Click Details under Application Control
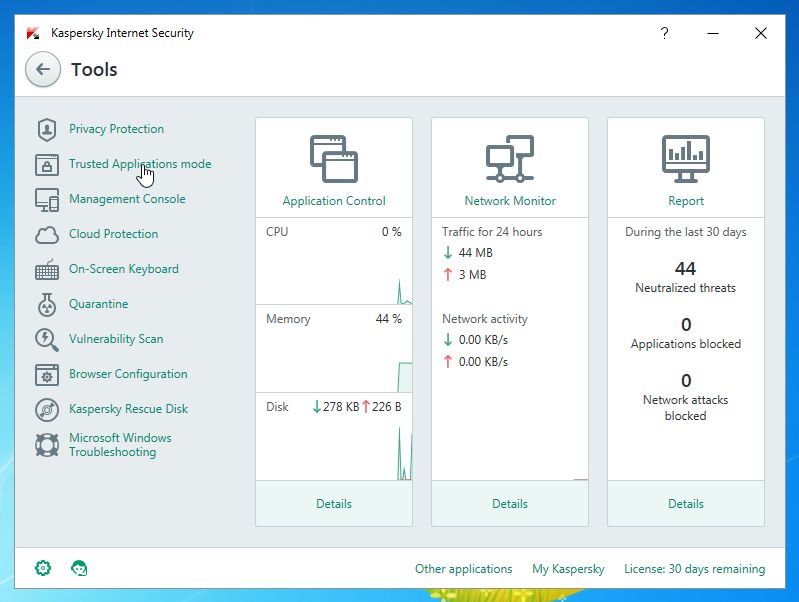The width and height of the screenshot is (799, 602). click(x=334, y=504)
